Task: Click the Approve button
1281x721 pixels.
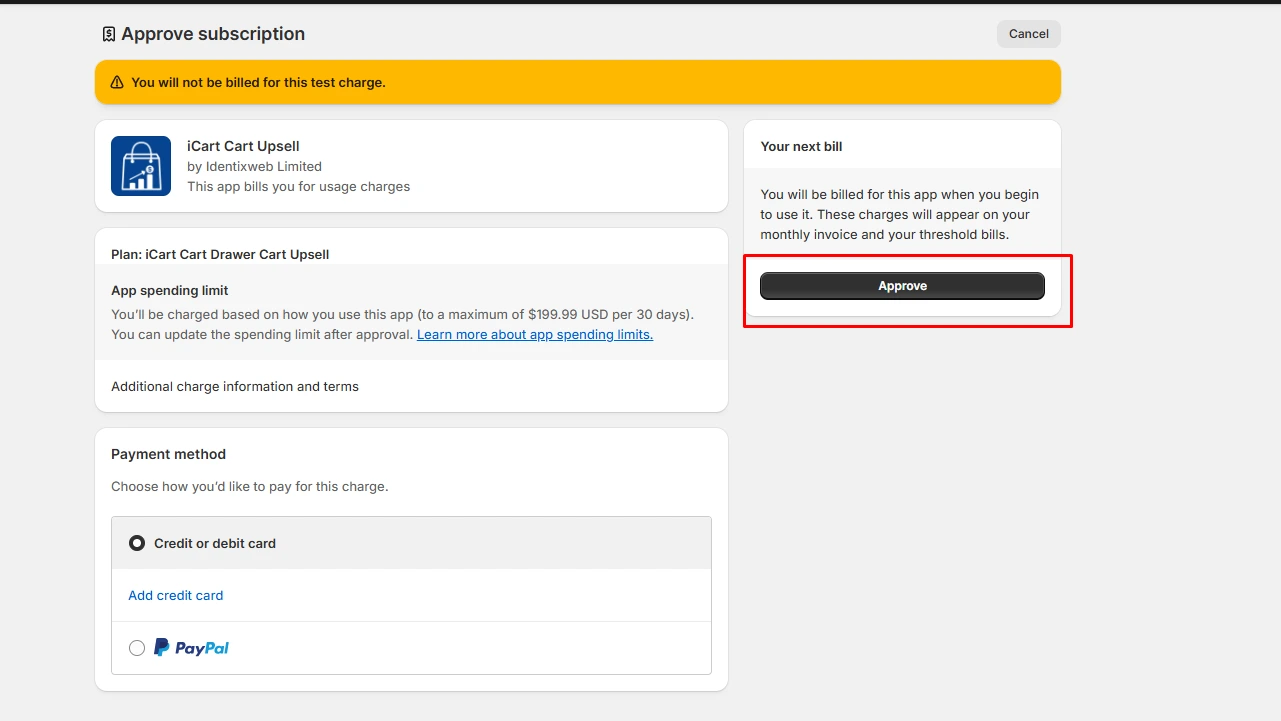Action: (x=902, y=286)
